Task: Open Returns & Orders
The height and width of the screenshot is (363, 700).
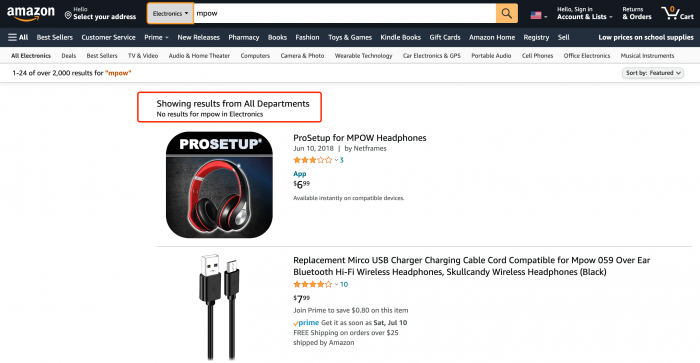Action: coord(637,13)
